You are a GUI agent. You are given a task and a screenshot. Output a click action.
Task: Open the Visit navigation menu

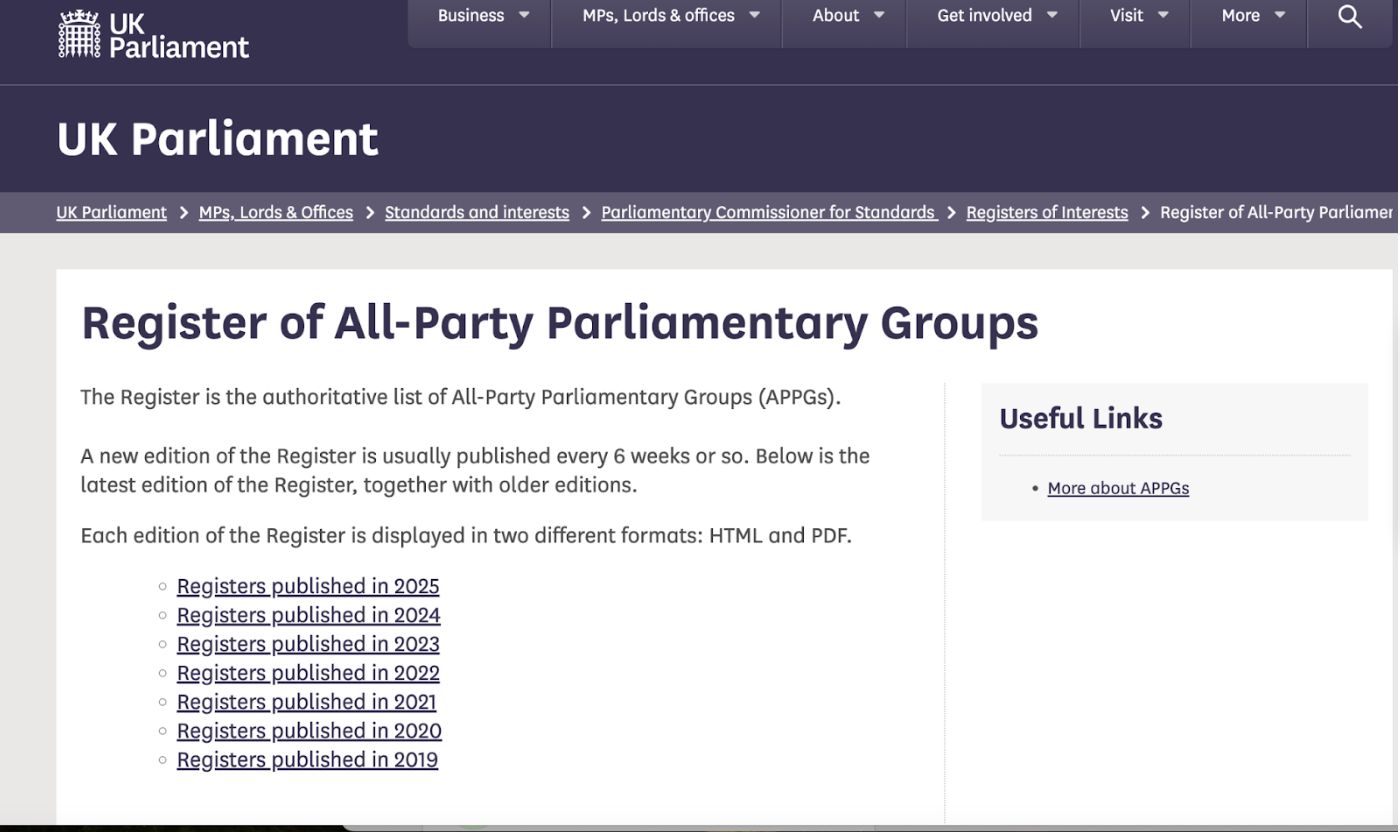click(1138, 16)
